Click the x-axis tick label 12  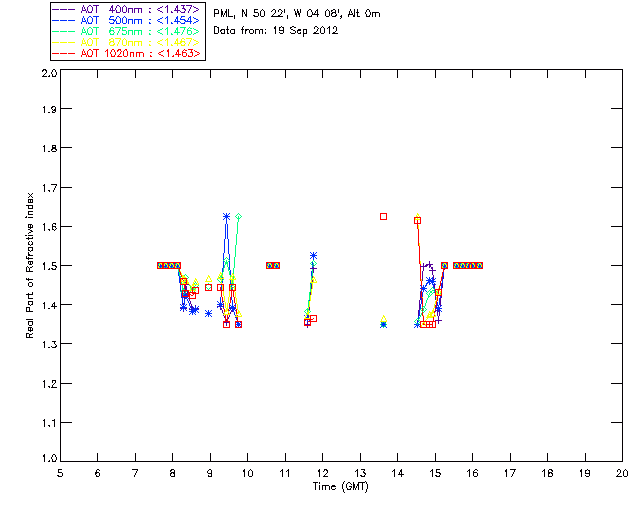coord(322,474)
